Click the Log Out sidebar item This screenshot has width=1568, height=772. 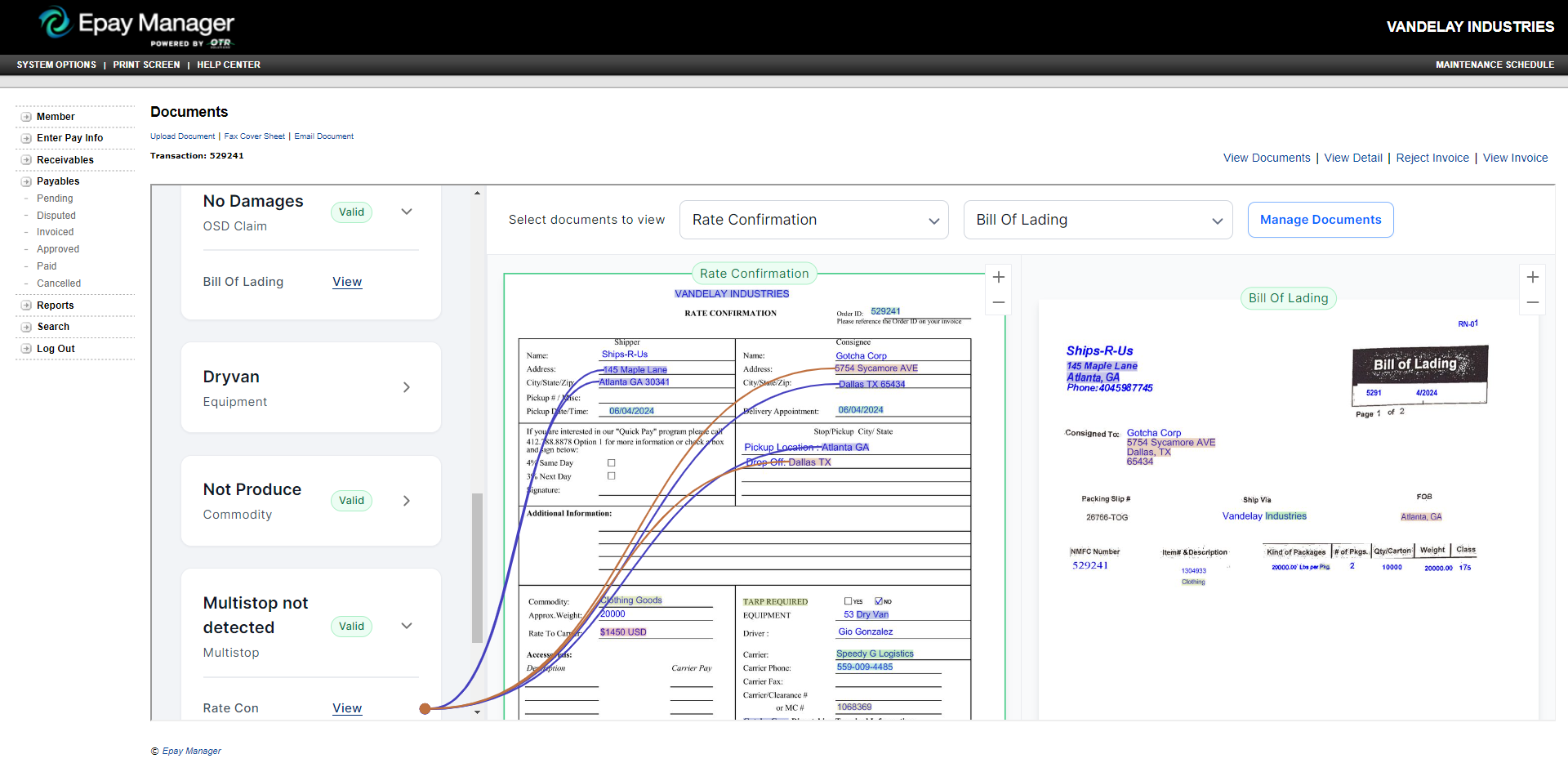[x=56, y=349]
